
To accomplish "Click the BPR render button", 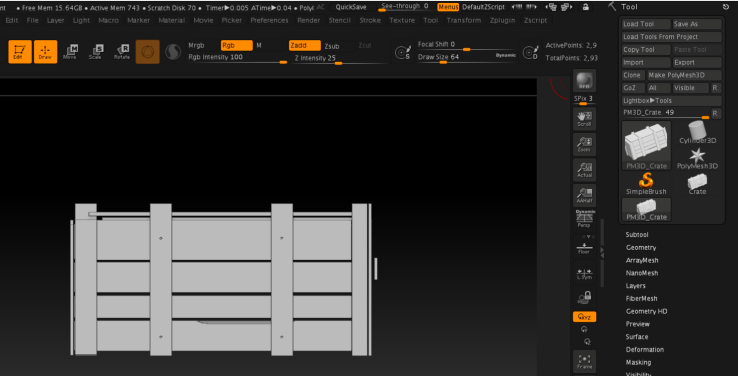I will tap(584, 80).
